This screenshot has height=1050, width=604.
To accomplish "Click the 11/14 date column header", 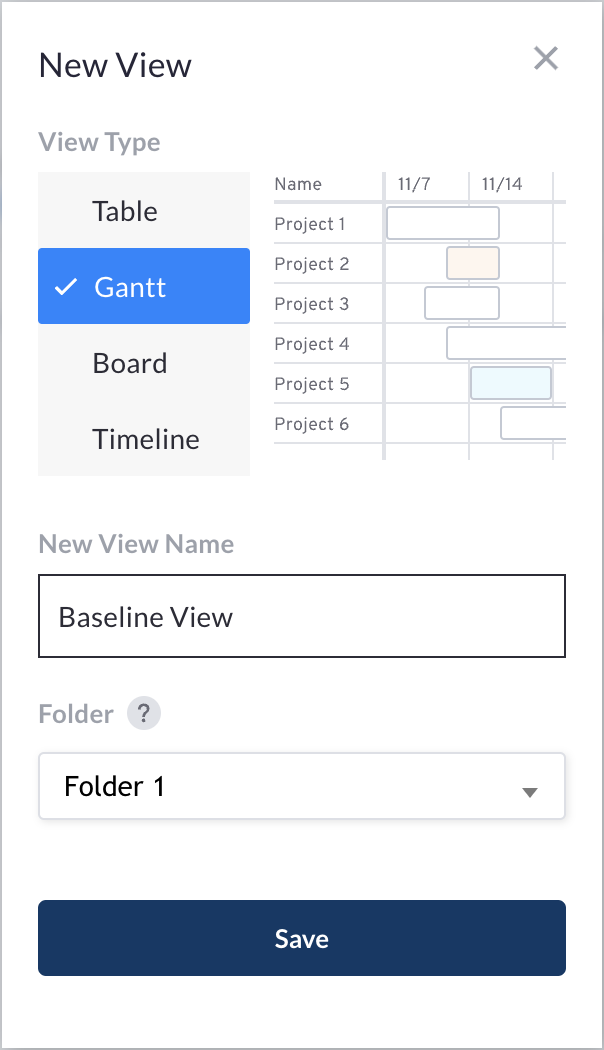I will pos(502,184).
